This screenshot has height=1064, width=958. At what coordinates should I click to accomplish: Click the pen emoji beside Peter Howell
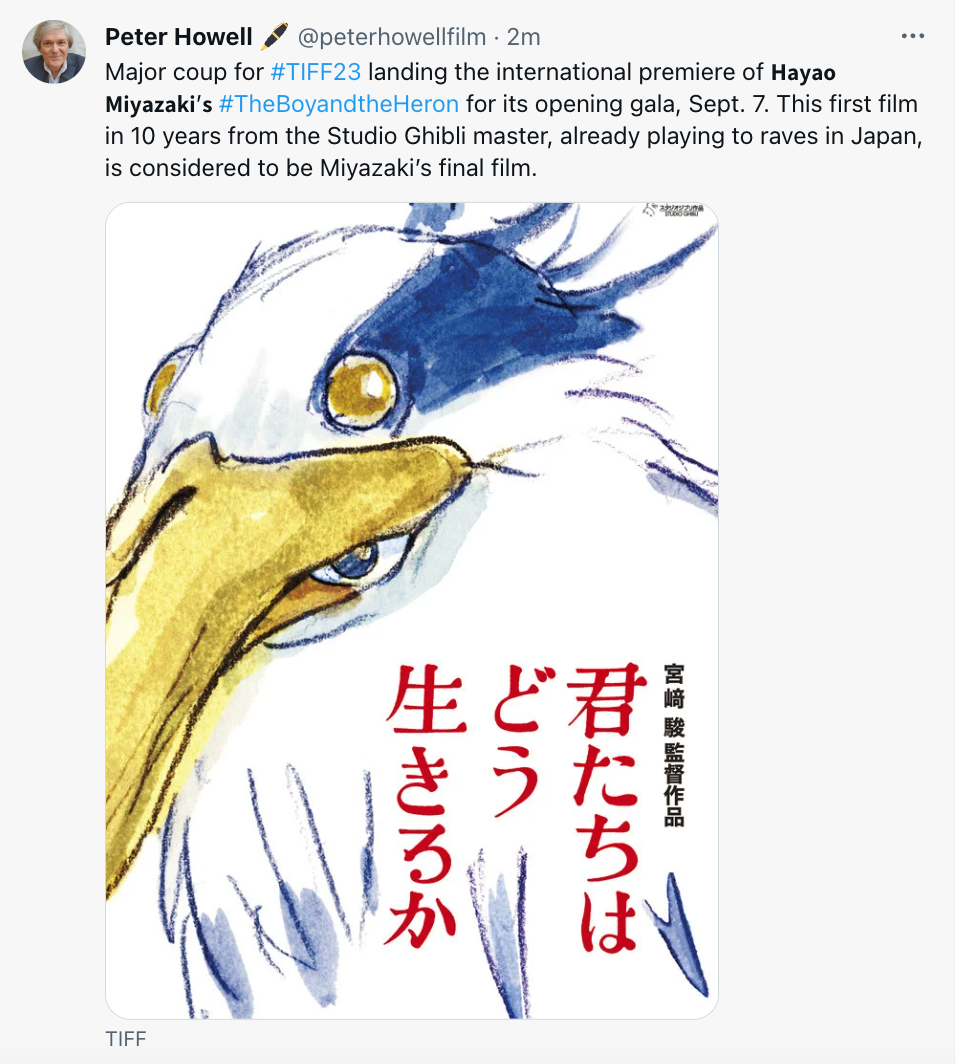pos(274,36)
